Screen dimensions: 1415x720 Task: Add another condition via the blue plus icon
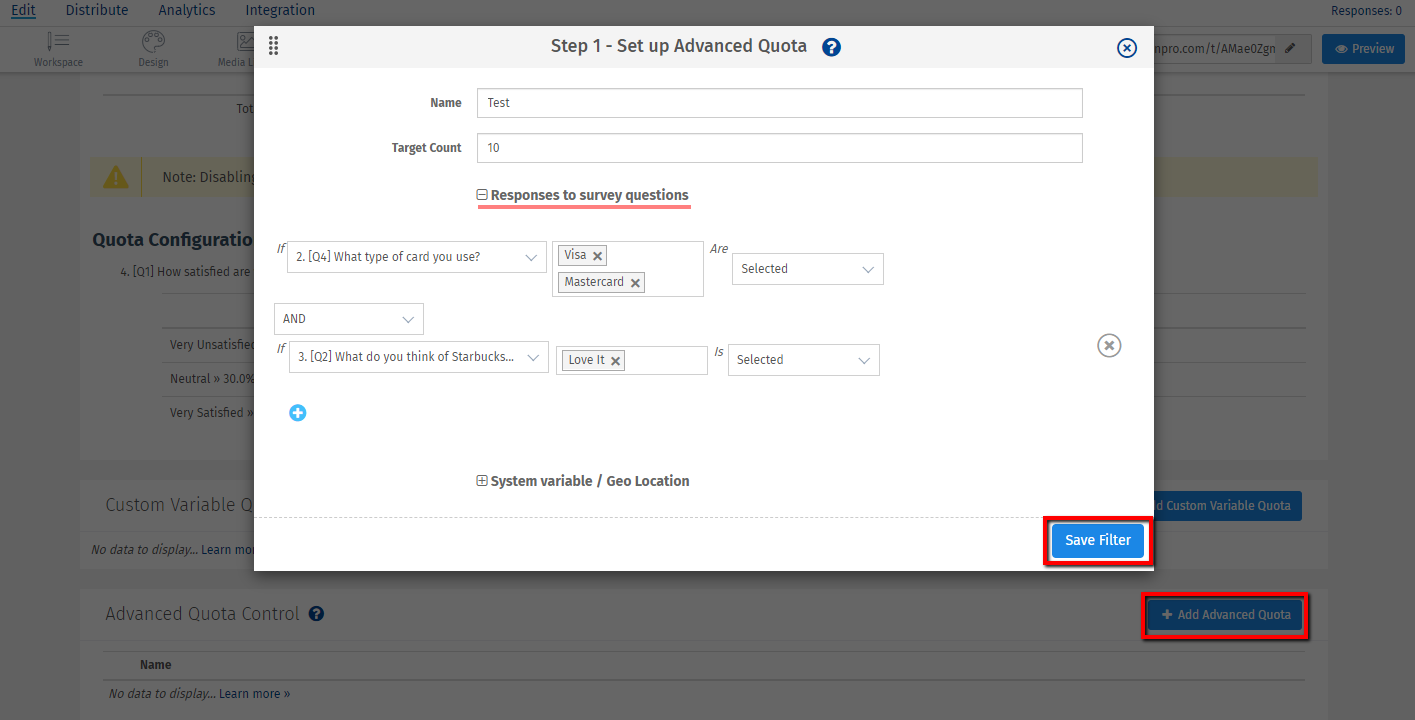tap(297, 412)
